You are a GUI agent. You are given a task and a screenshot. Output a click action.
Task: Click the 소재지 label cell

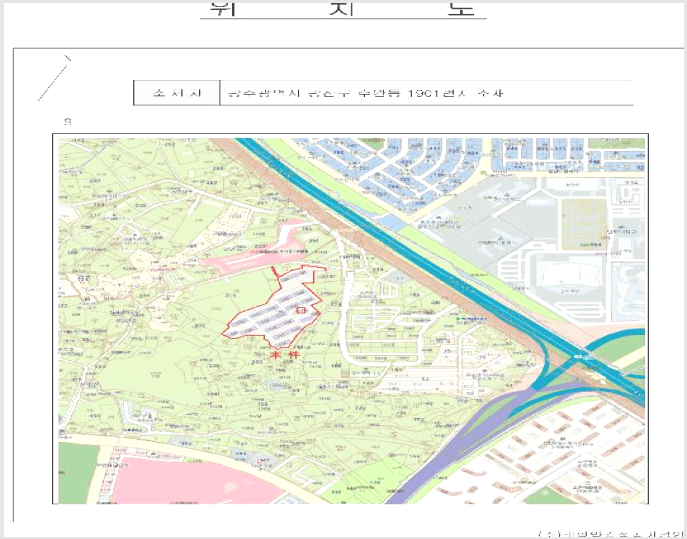coord(177,93)
